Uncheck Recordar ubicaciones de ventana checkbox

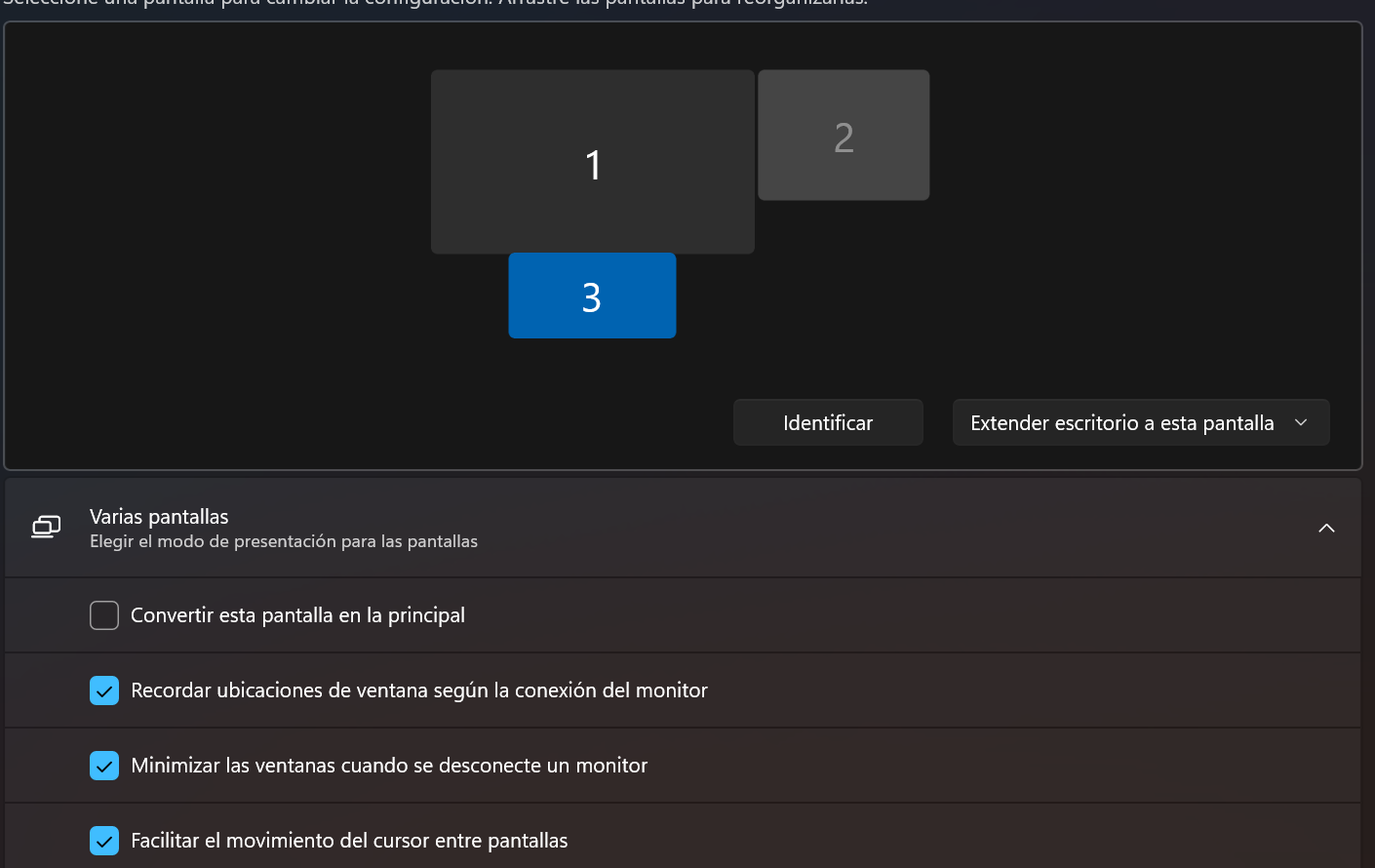point(104,690)
